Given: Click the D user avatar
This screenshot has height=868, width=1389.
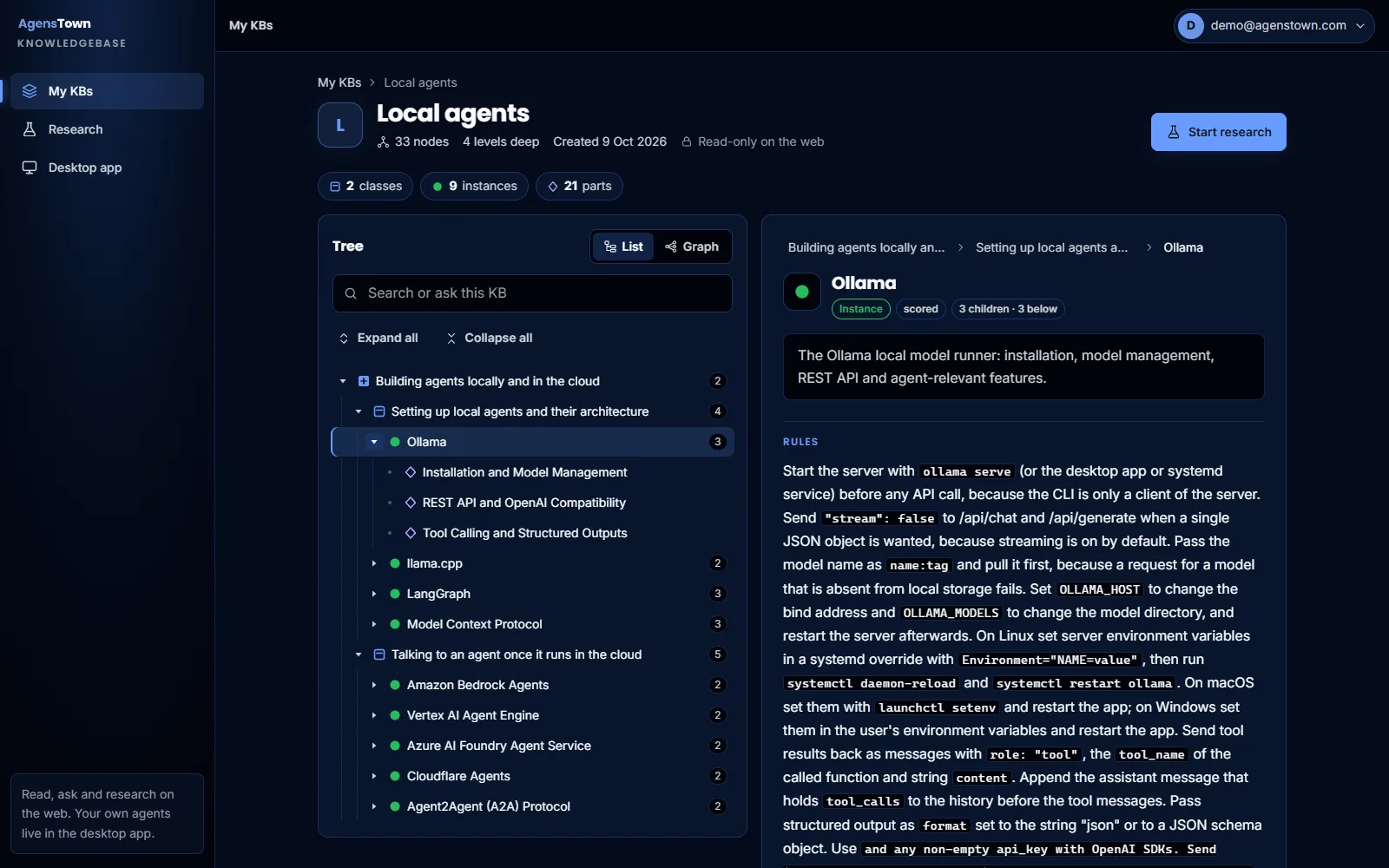Looking at the screenshot, I should point(1191,26).
